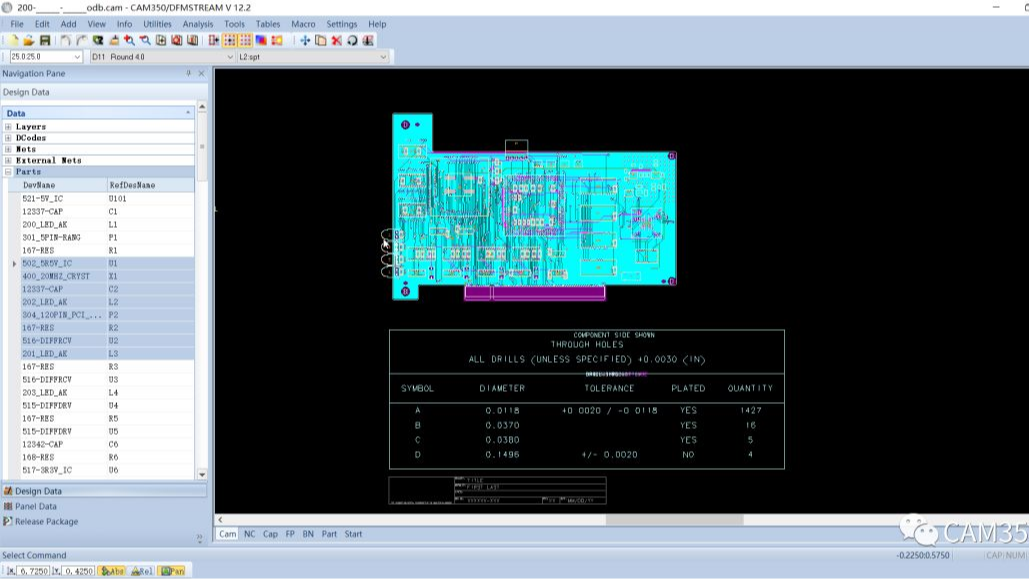
Task: Open the File menu
Action: pos(17,24)
